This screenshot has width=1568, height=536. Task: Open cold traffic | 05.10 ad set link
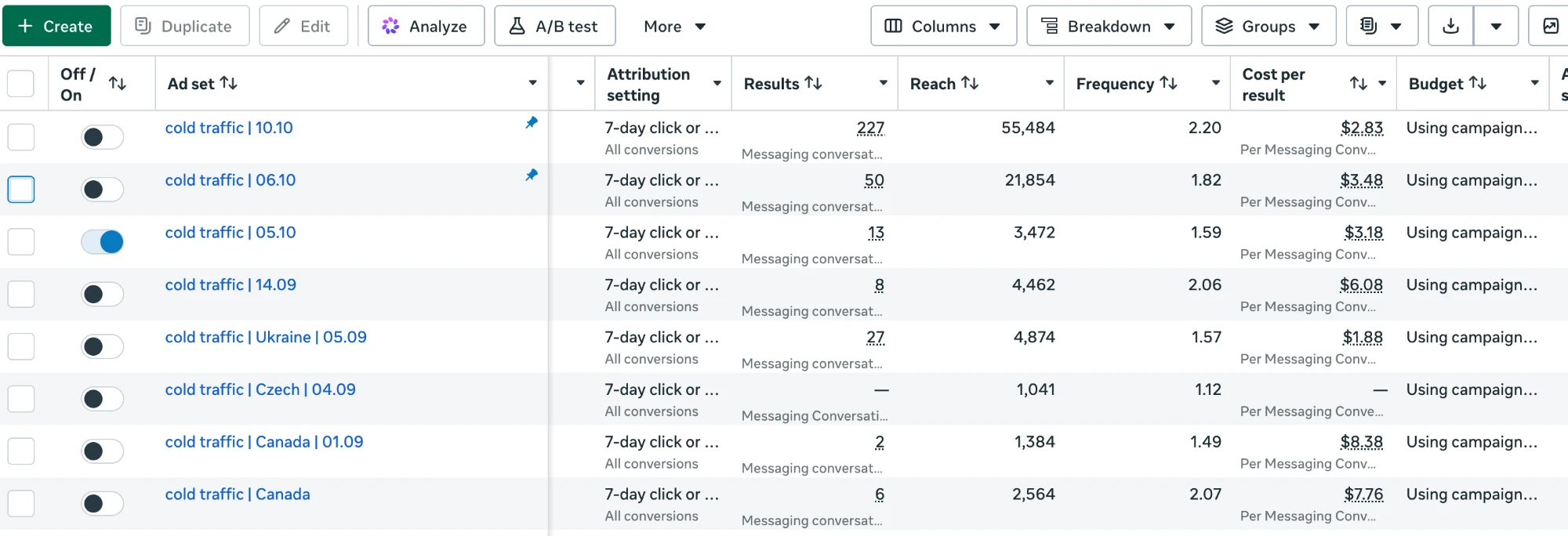pyautogui.click(x=230, y=233)
